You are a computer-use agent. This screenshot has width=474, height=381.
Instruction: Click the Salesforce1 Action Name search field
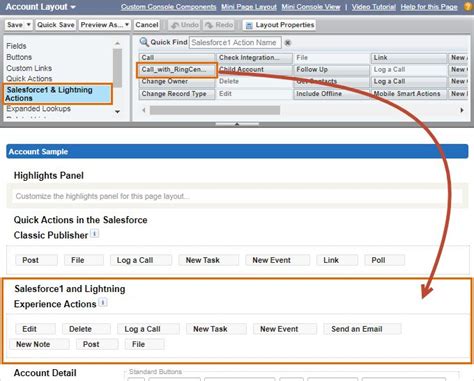pyautogui.click(x=235, y=43)
